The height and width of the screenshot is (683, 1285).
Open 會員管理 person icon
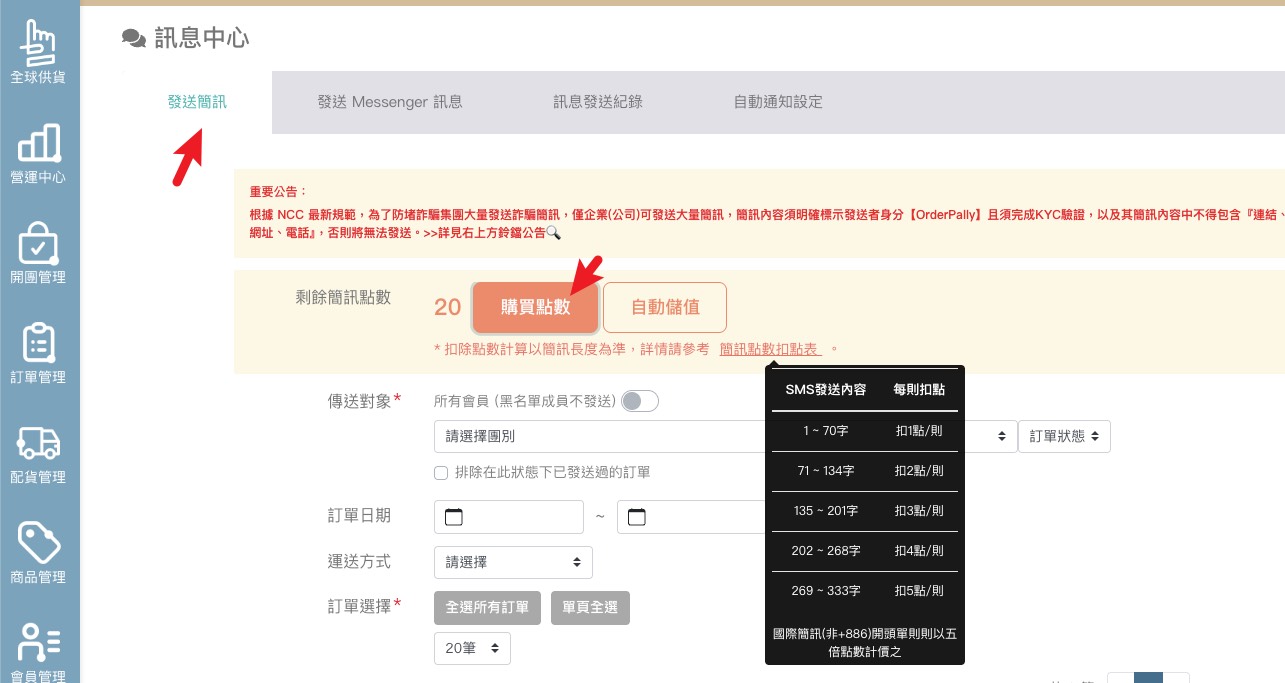tap(38, 650)
